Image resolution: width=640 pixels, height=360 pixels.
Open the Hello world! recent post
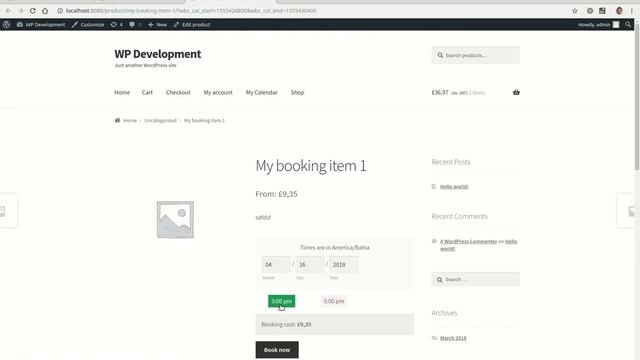pos(454,187)
